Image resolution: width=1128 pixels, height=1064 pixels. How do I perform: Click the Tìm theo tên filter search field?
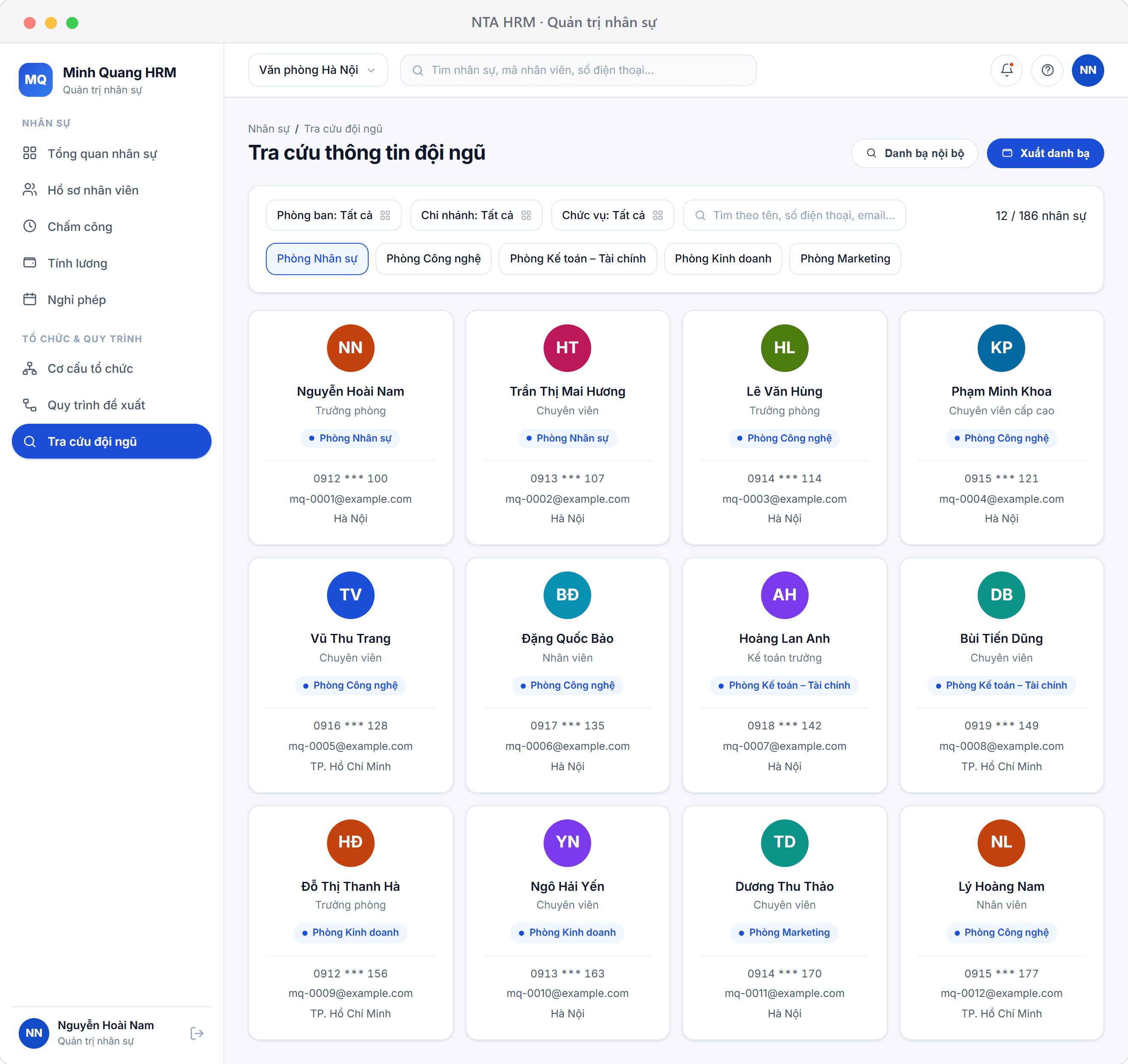(794, 216)
